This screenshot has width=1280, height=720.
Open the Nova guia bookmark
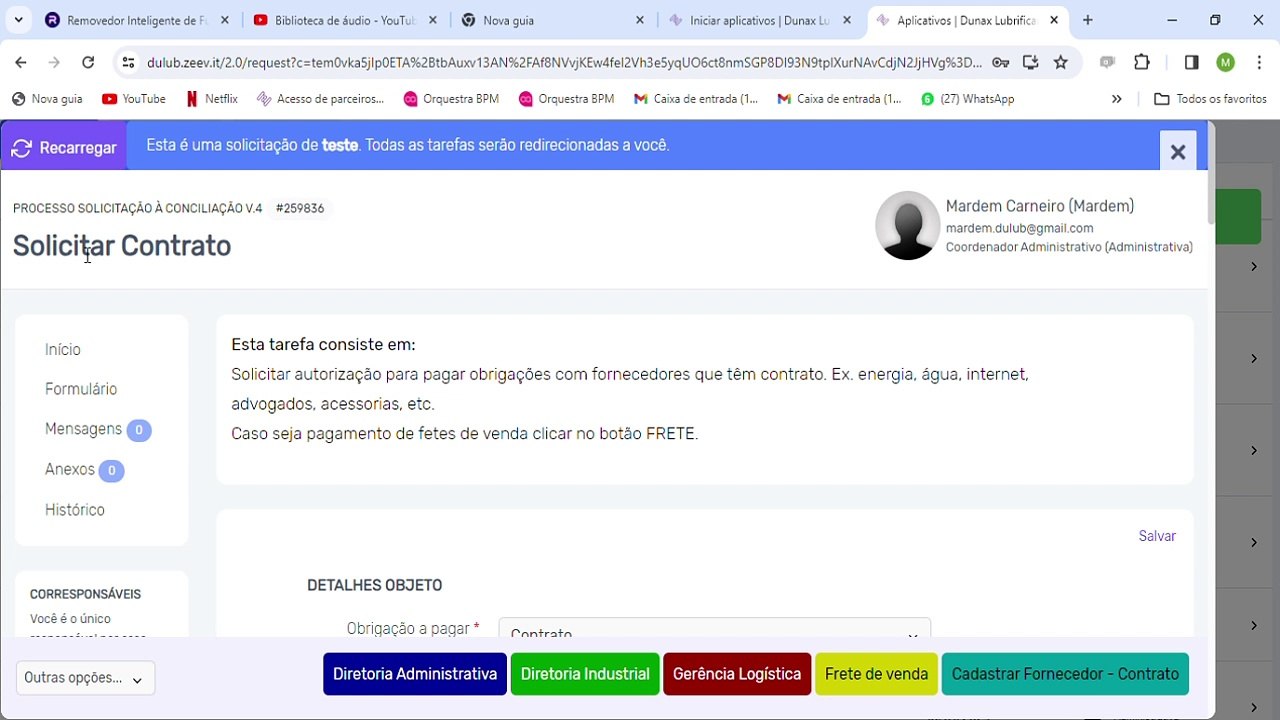[x=47, y=99]
